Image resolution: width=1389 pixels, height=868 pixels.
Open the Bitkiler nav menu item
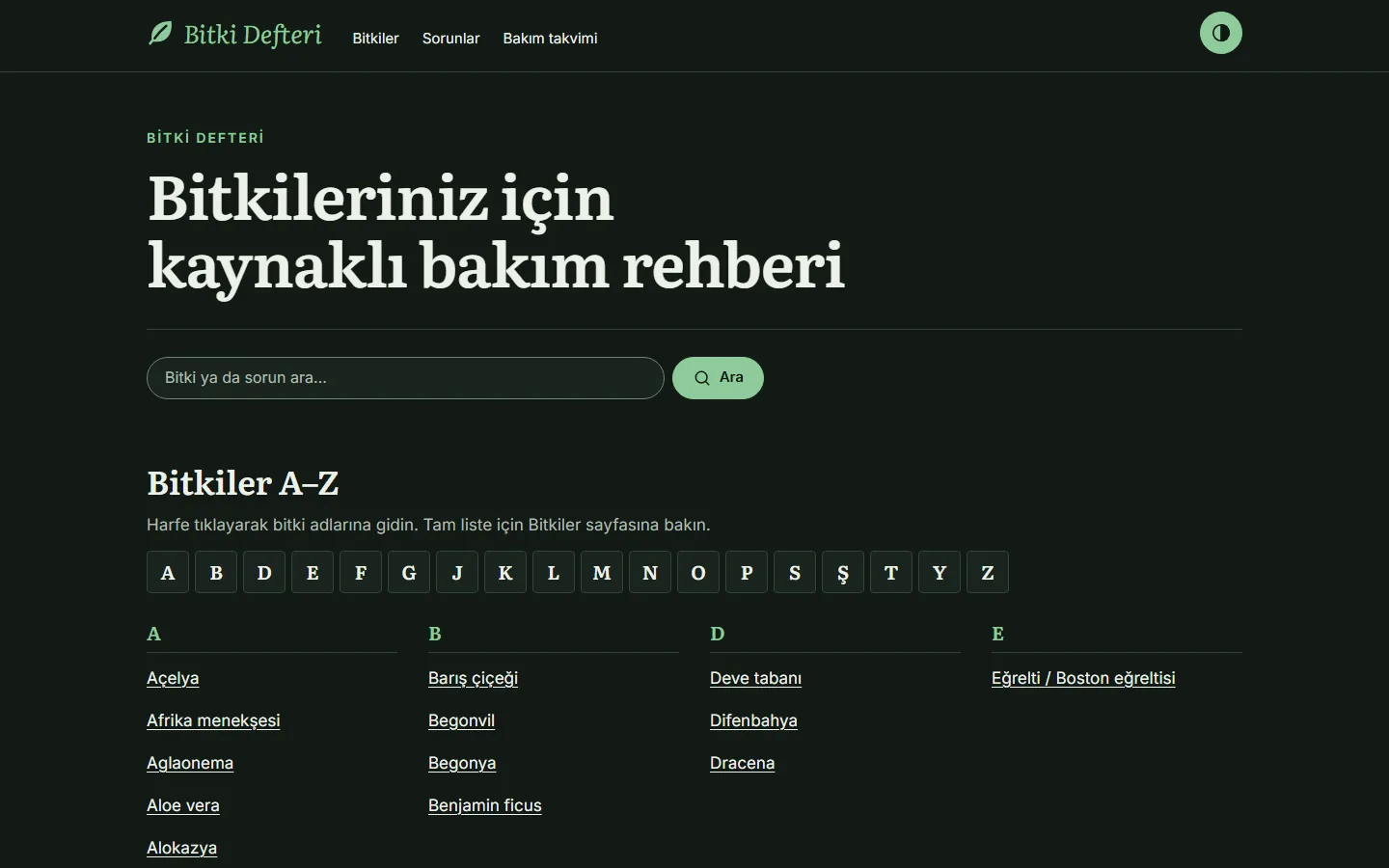point(375,39)
